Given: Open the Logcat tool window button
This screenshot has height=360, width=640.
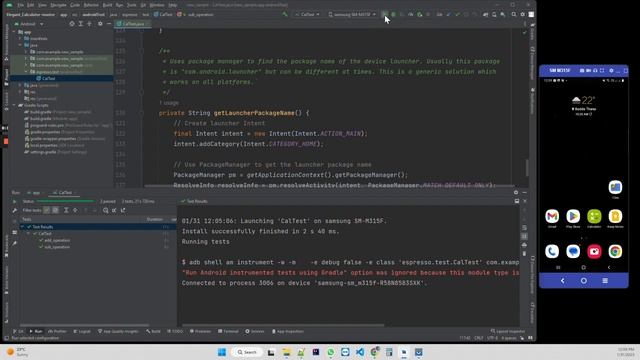Looking at the screenshot, I should [x=82, y=331].
